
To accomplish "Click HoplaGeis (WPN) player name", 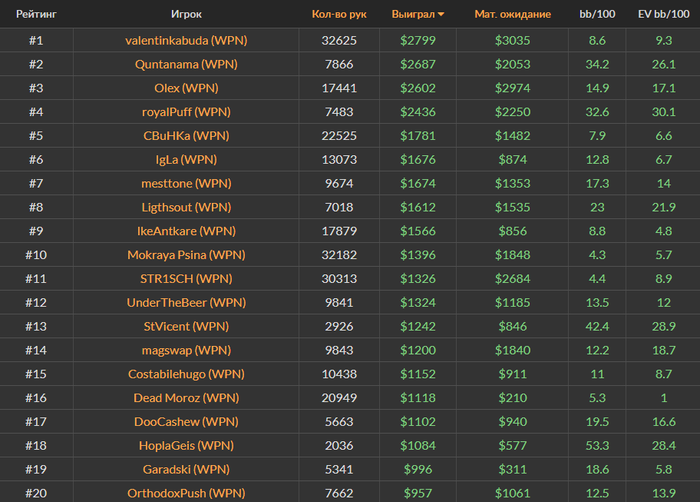I will (186, 445).
